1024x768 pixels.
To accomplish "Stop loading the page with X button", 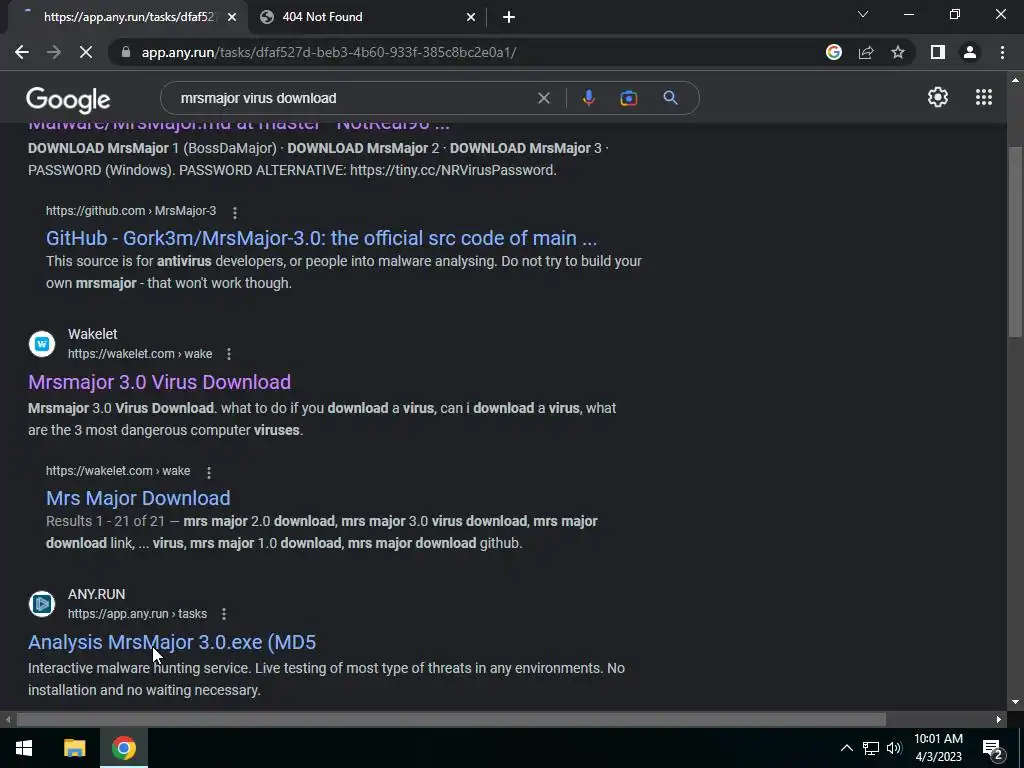I will tap(86, 52).
